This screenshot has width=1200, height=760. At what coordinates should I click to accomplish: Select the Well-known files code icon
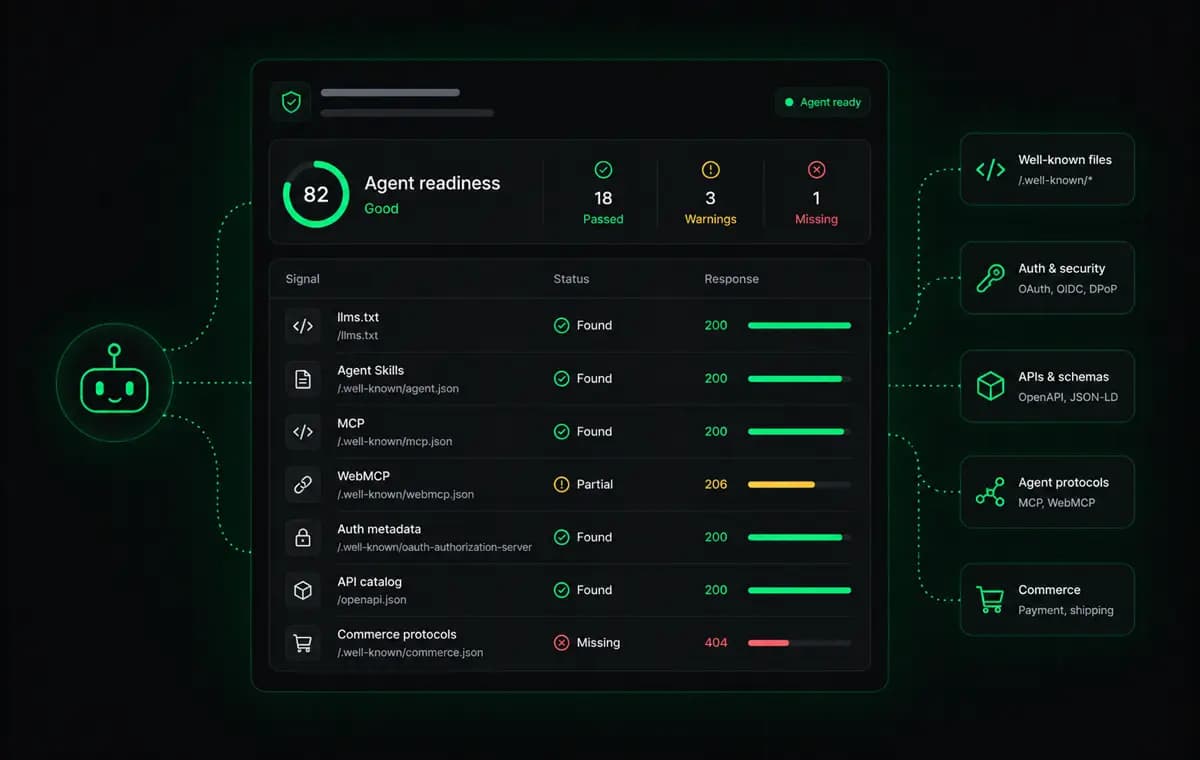click(x=990, y=169)
